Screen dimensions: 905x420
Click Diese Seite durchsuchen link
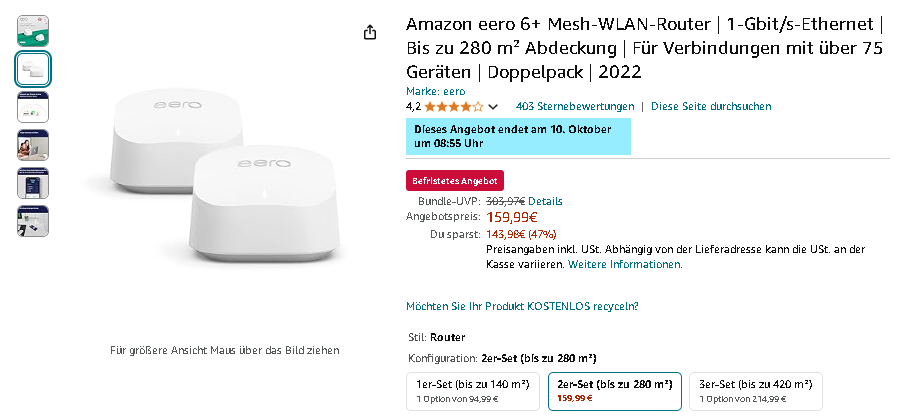(x=711, y=106)
